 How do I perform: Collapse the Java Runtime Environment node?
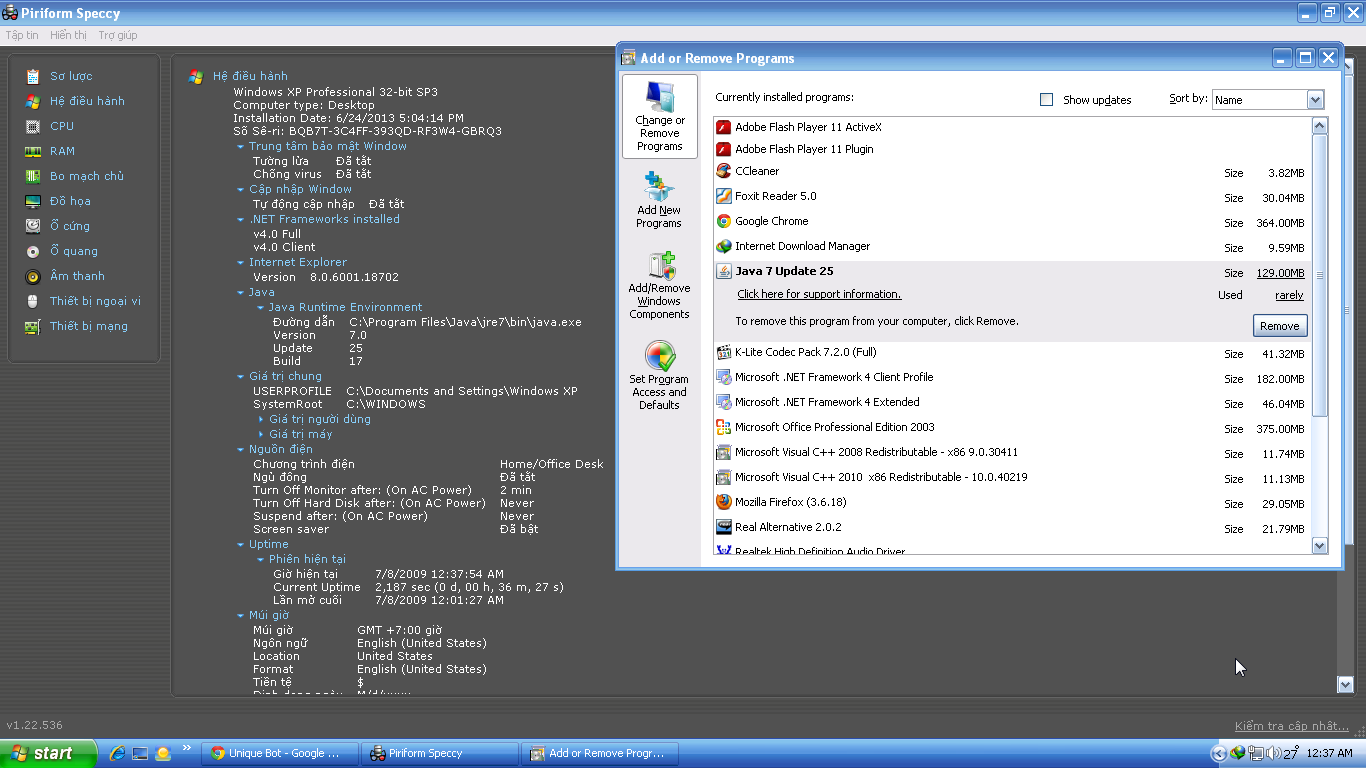tap(260, 308)
